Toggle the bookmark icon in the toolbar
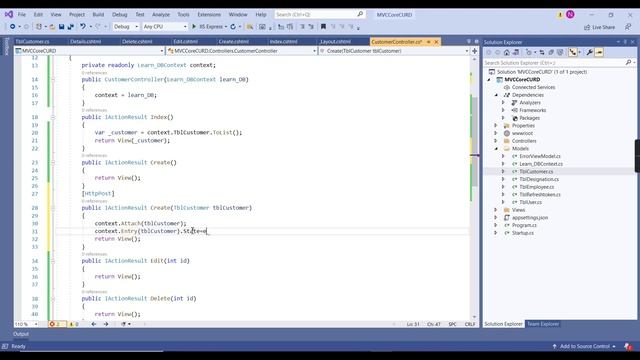 pos(323,27)
